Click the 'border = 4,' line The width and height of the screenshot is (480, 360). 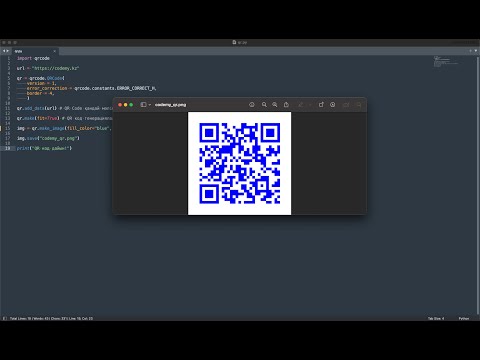[40, 93]
